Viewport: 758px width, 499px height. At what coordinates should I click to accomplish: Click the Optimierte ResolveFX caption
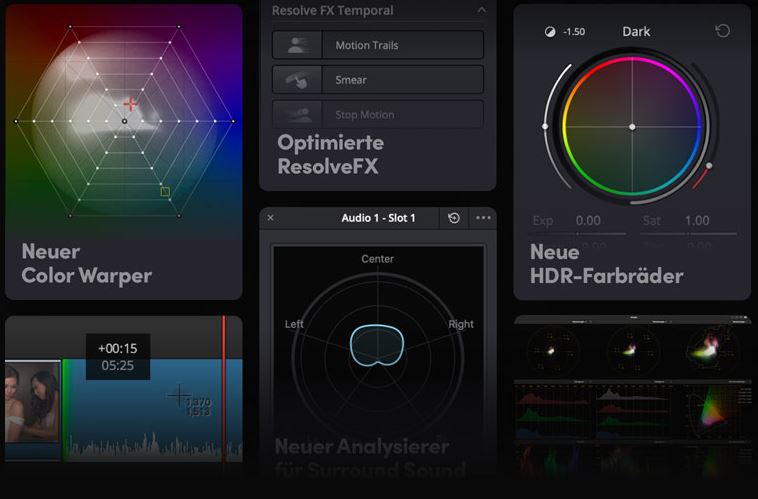(x=331, y=154)
